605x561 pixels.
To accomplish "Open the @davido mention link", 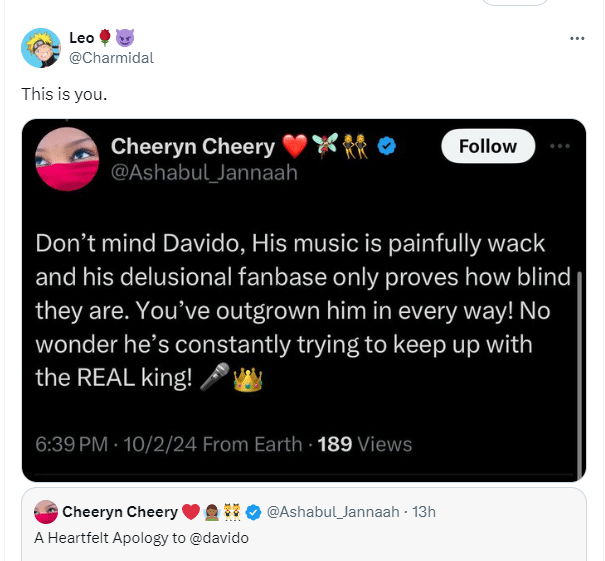I will [x=219, y=538].
